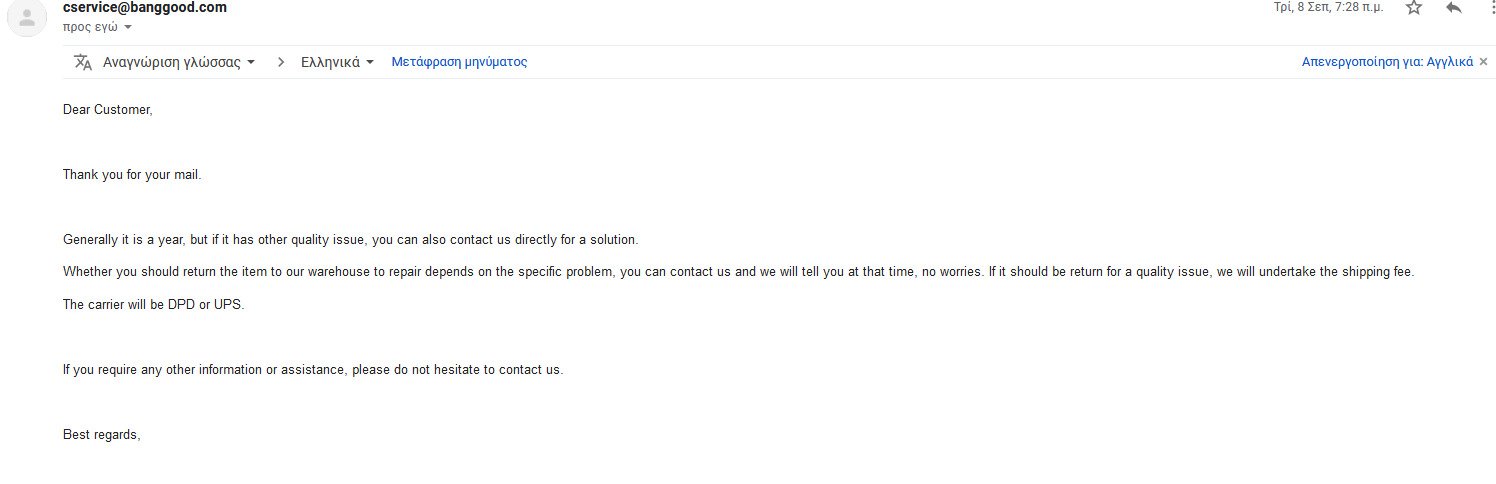Screen dimensions: 1496x484
Task: Open the Αναγνώριση γλώσσας source language dropdown
Action: 179,62
